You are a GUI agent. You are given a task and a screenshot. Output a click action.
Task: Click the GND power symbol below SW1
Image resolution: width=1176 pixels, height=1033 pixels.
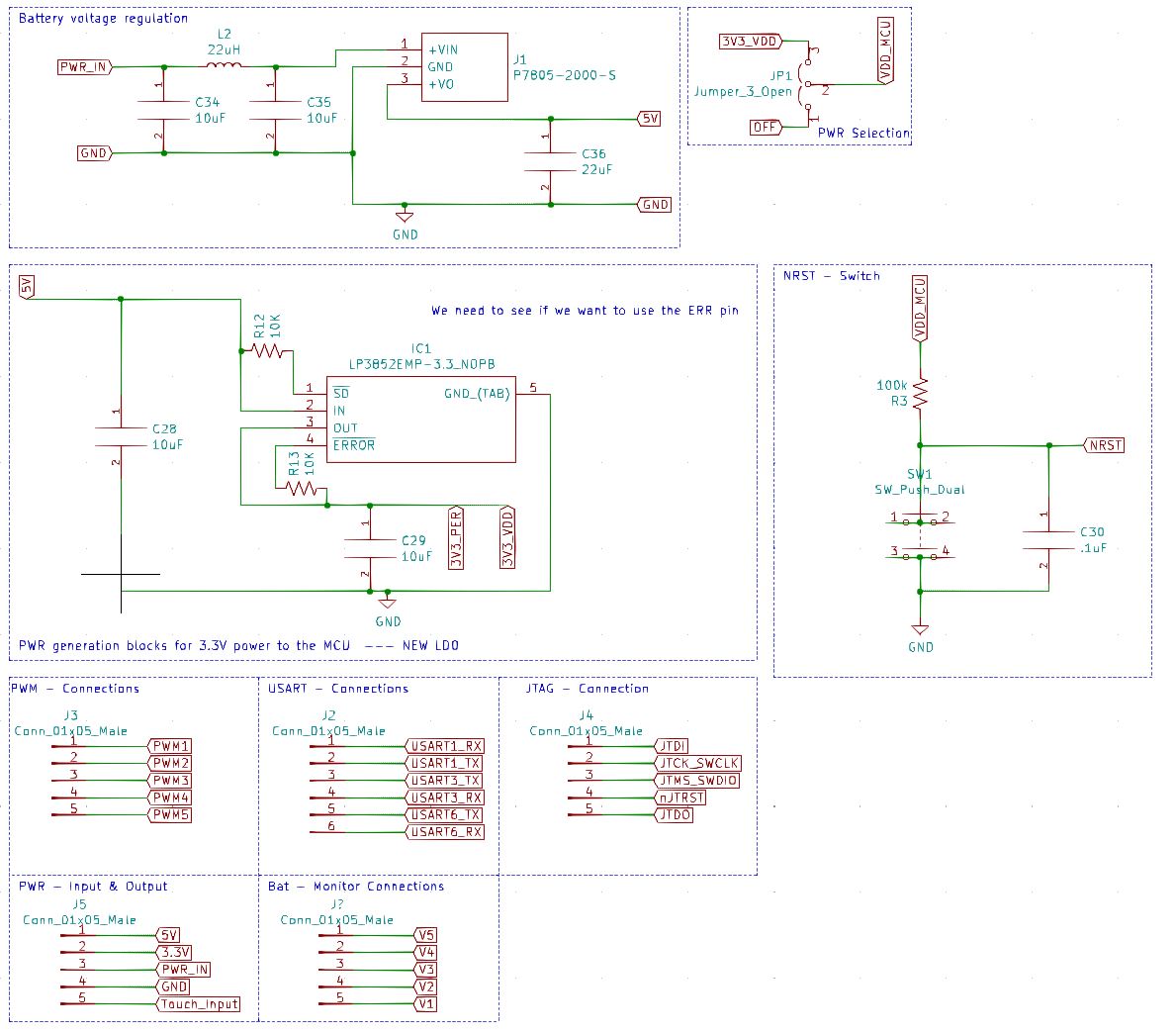click(x=920, y=630)
